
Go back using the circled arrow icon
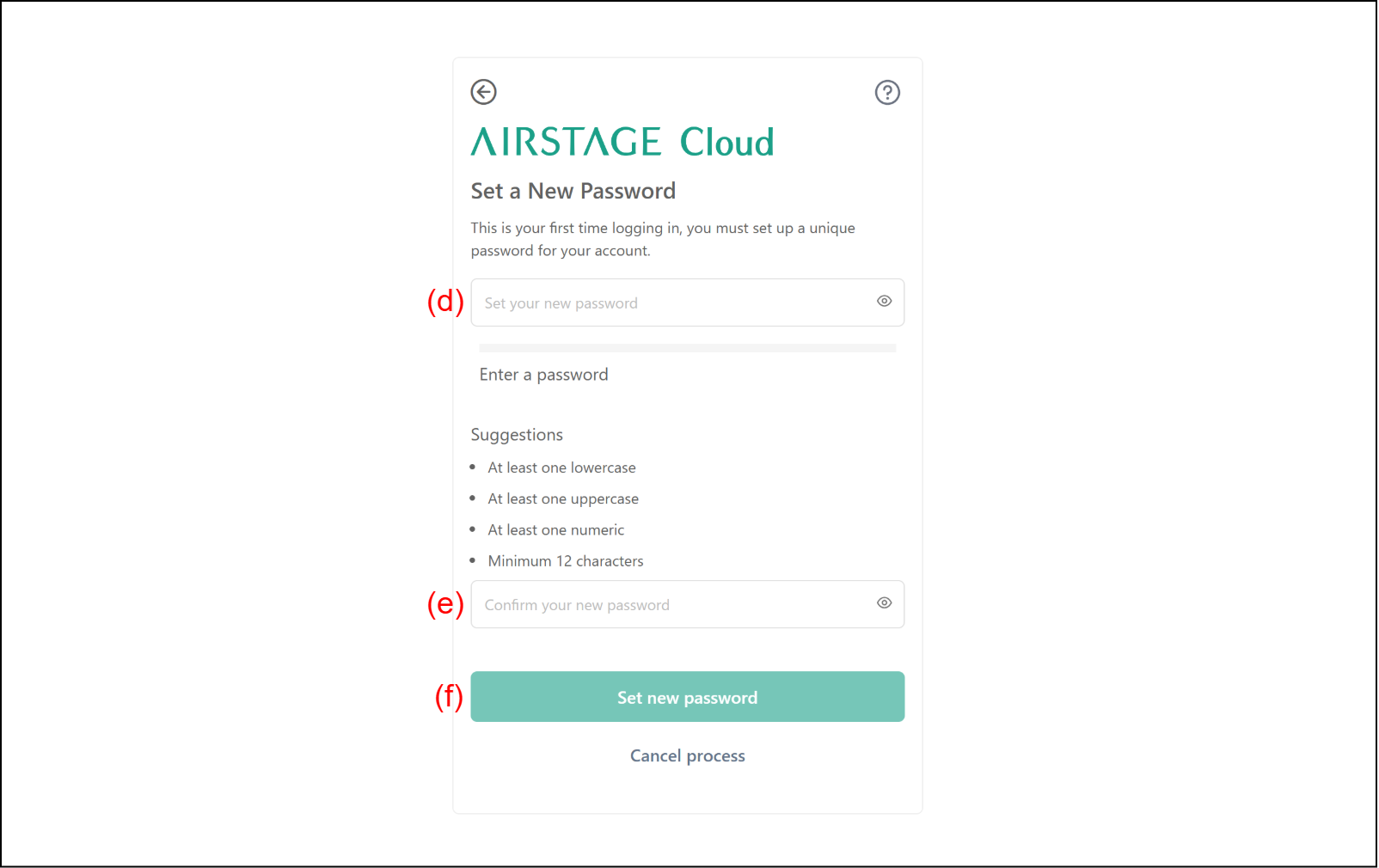[483, 92]
